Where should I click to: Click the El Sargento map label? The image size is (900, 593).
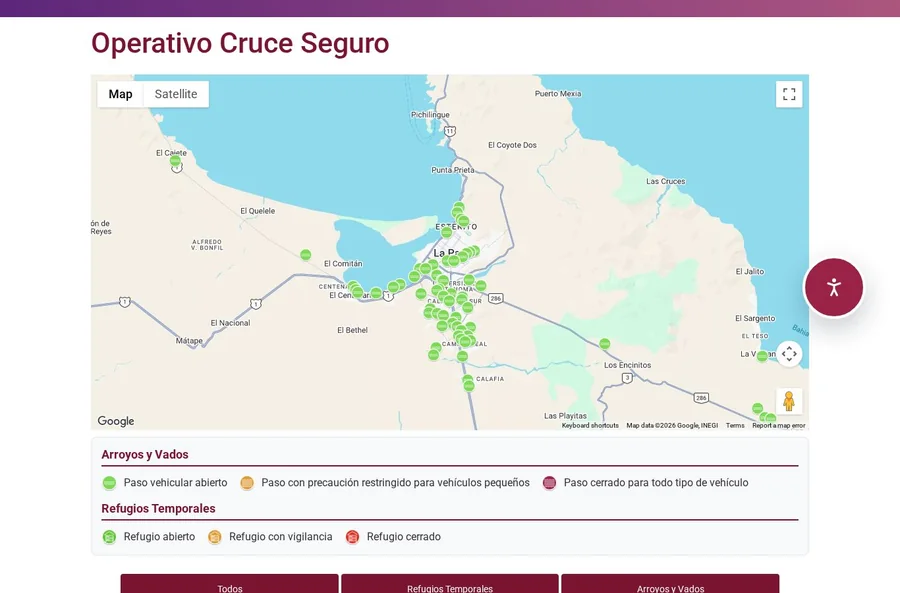[755, 319]
